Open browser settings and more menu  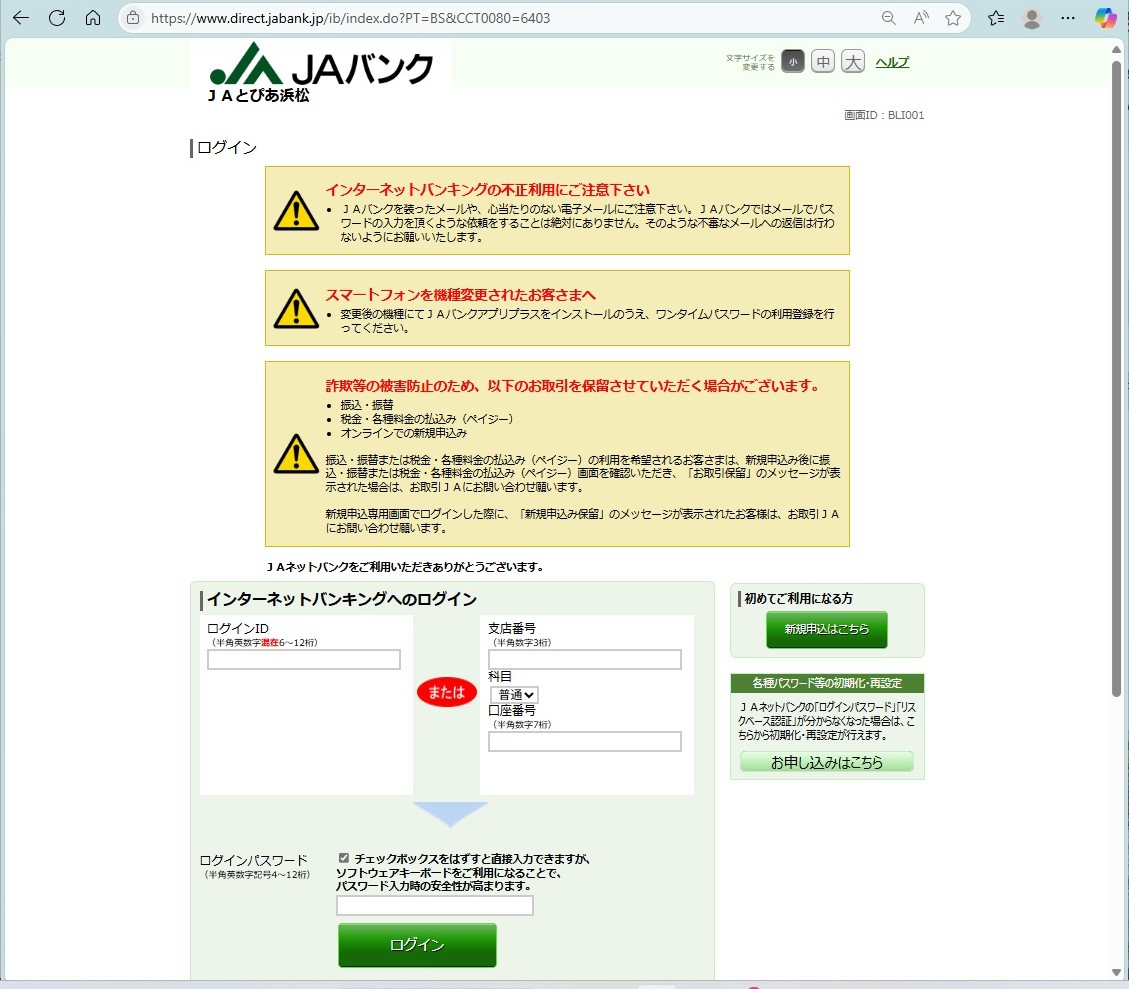pos(1068,18)
